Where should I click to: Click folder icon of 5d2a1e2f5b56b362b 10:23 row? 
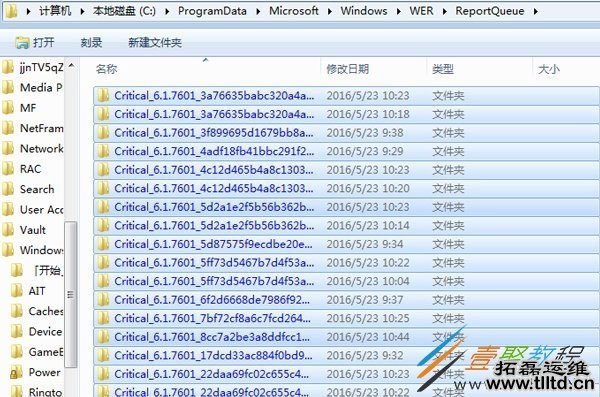pos(103,207)
